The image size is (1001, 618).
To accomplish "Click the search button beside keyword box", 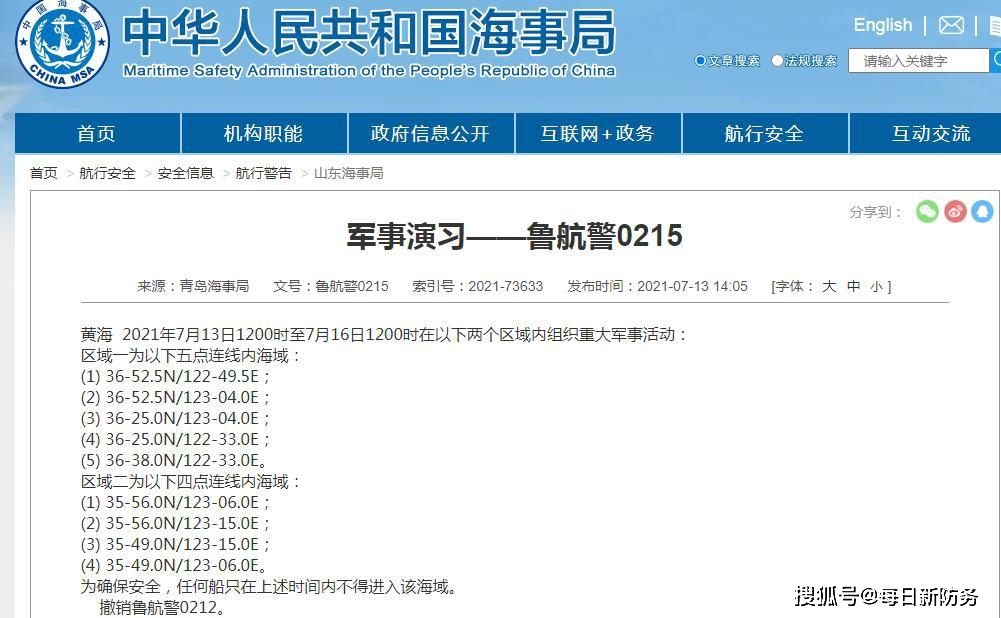I will click(995, 61).
